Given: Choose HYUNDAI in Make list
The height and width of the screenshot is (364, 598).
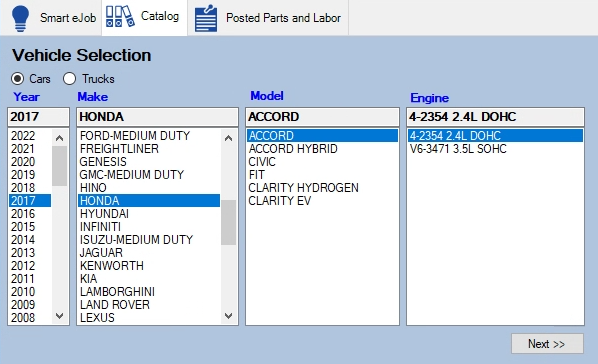Looking at the screenshot, I should click(149, 214).
